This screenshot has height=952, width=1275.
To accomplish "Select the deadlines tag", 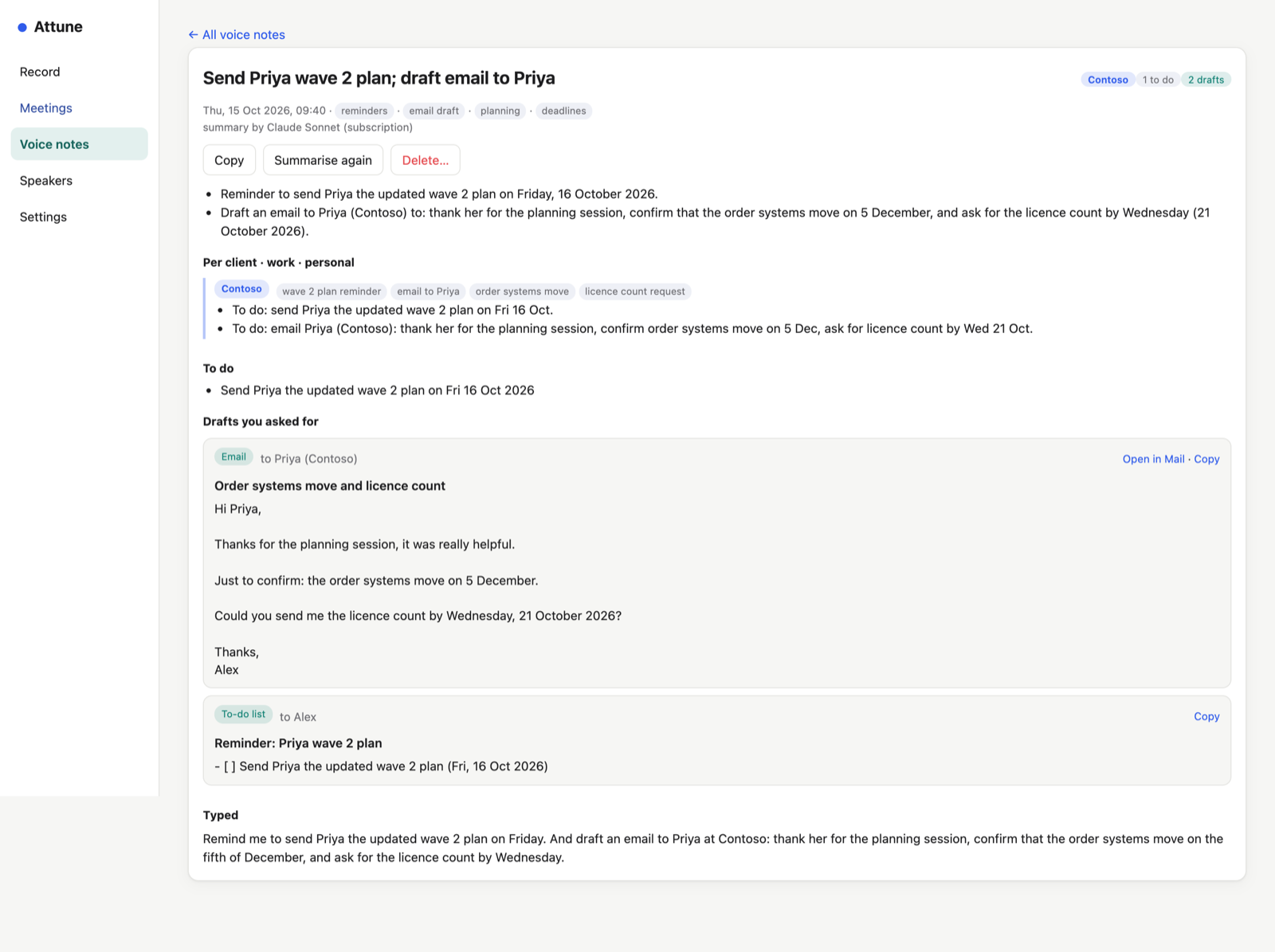I will click(x=563, y=111).
